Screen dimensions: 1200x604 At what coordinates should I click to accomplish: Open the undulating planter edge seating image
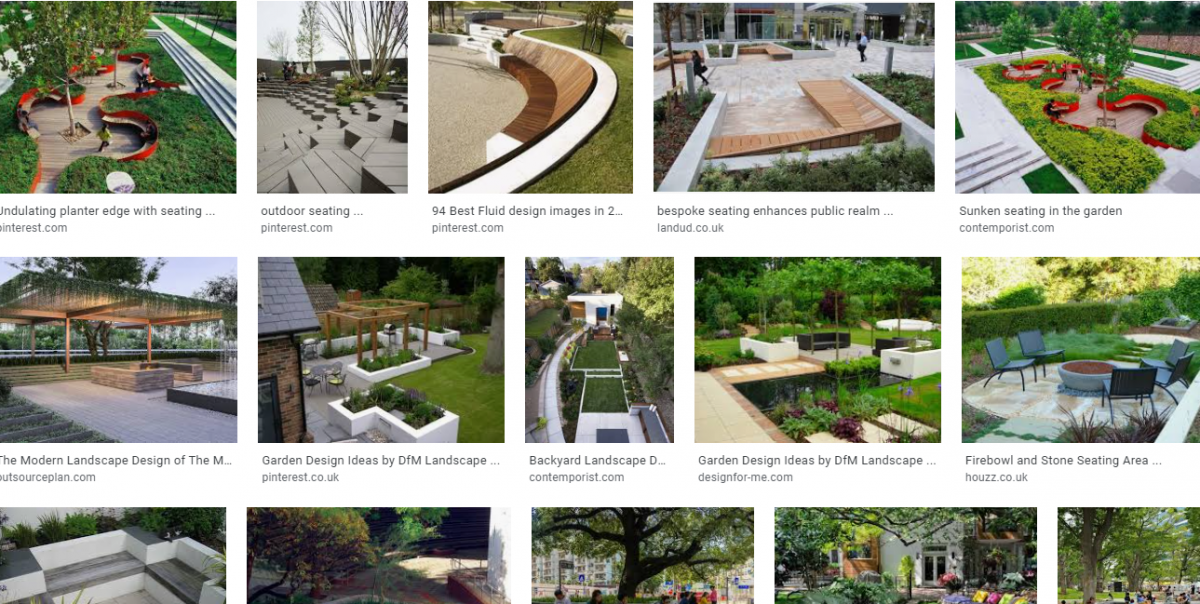[x=118, y=97]
